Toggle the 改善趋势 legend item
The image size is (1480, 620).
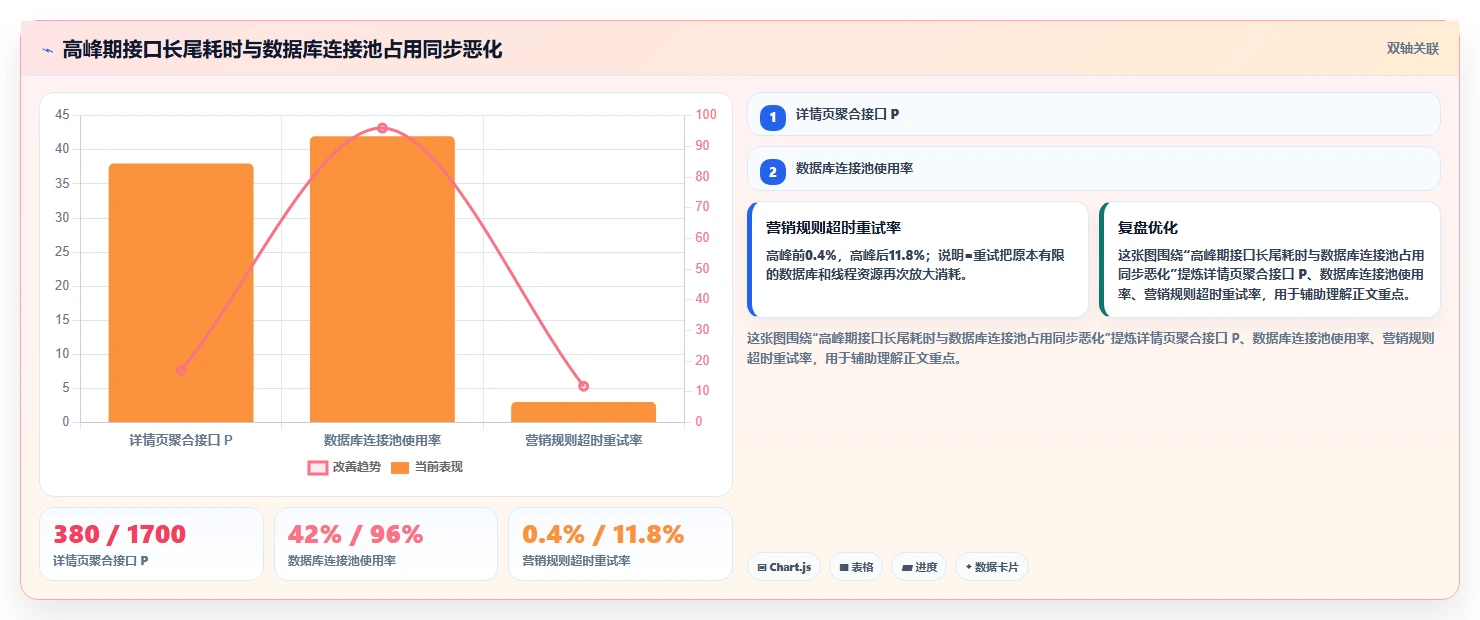(344, 467)
